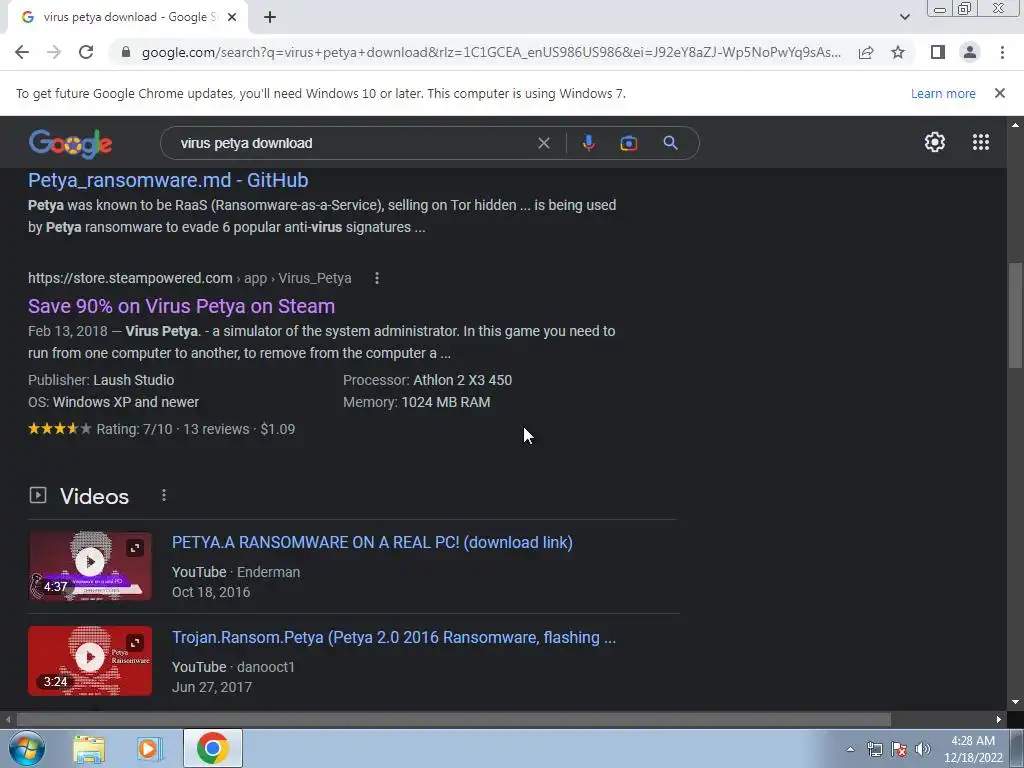Screen dimensions: 1024x768
Task: Open Learn more about Chrome updates
Action: click(x=943, y=93)
